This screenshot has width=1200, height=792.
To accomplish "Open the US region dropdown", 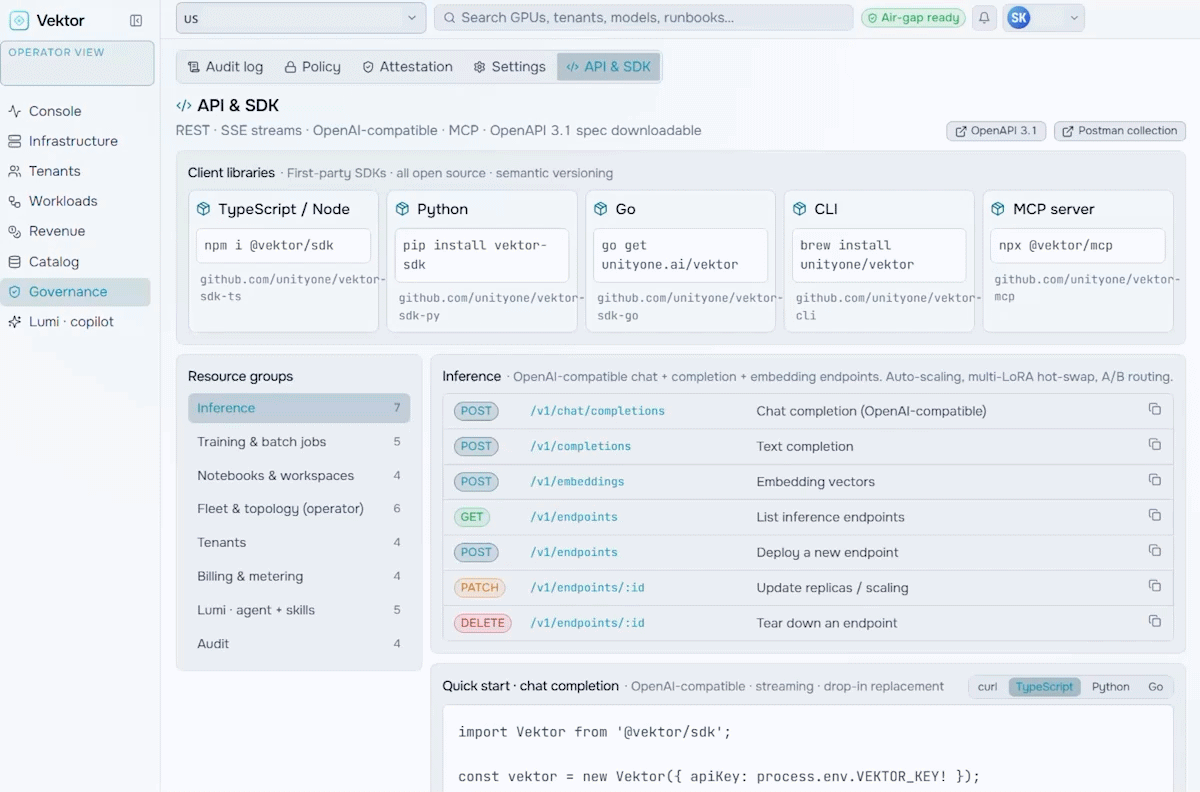I will point(301,18).
